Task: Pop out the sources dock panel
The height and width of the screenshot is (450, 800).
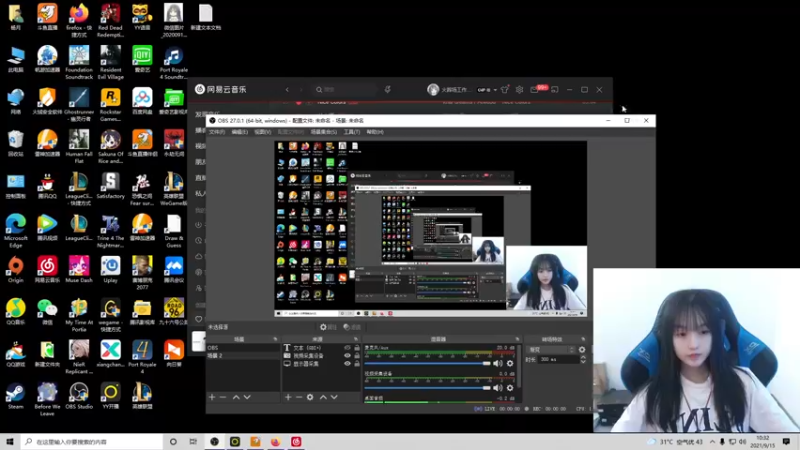Action: pos(356,339)
